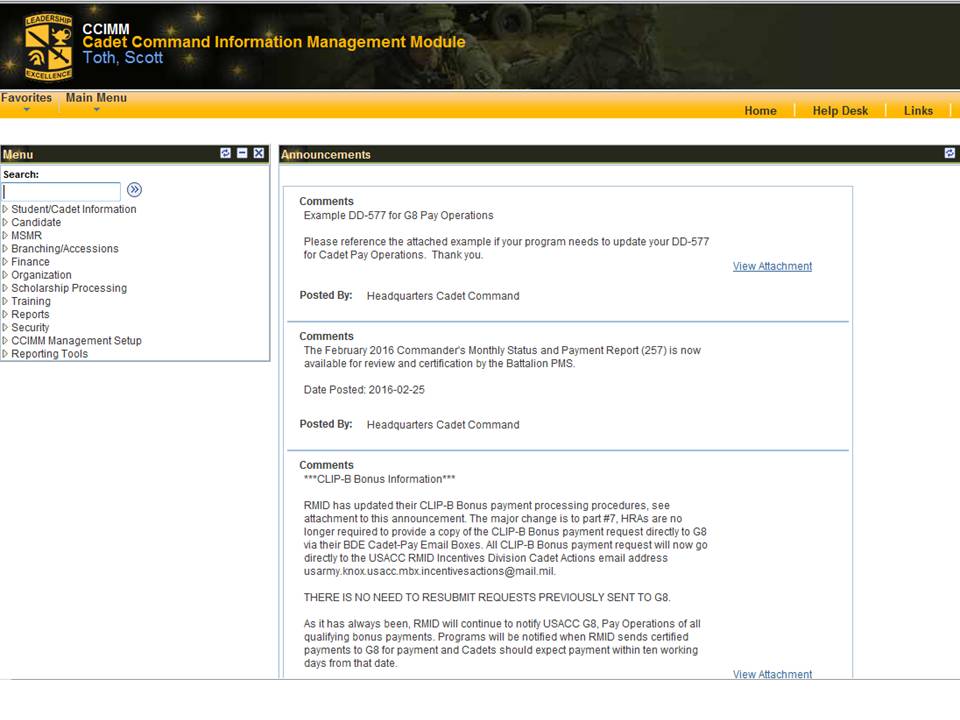Screen dimensions: 960x720
Task: Close the Menu panel
Action: click(x=259, y=153)
